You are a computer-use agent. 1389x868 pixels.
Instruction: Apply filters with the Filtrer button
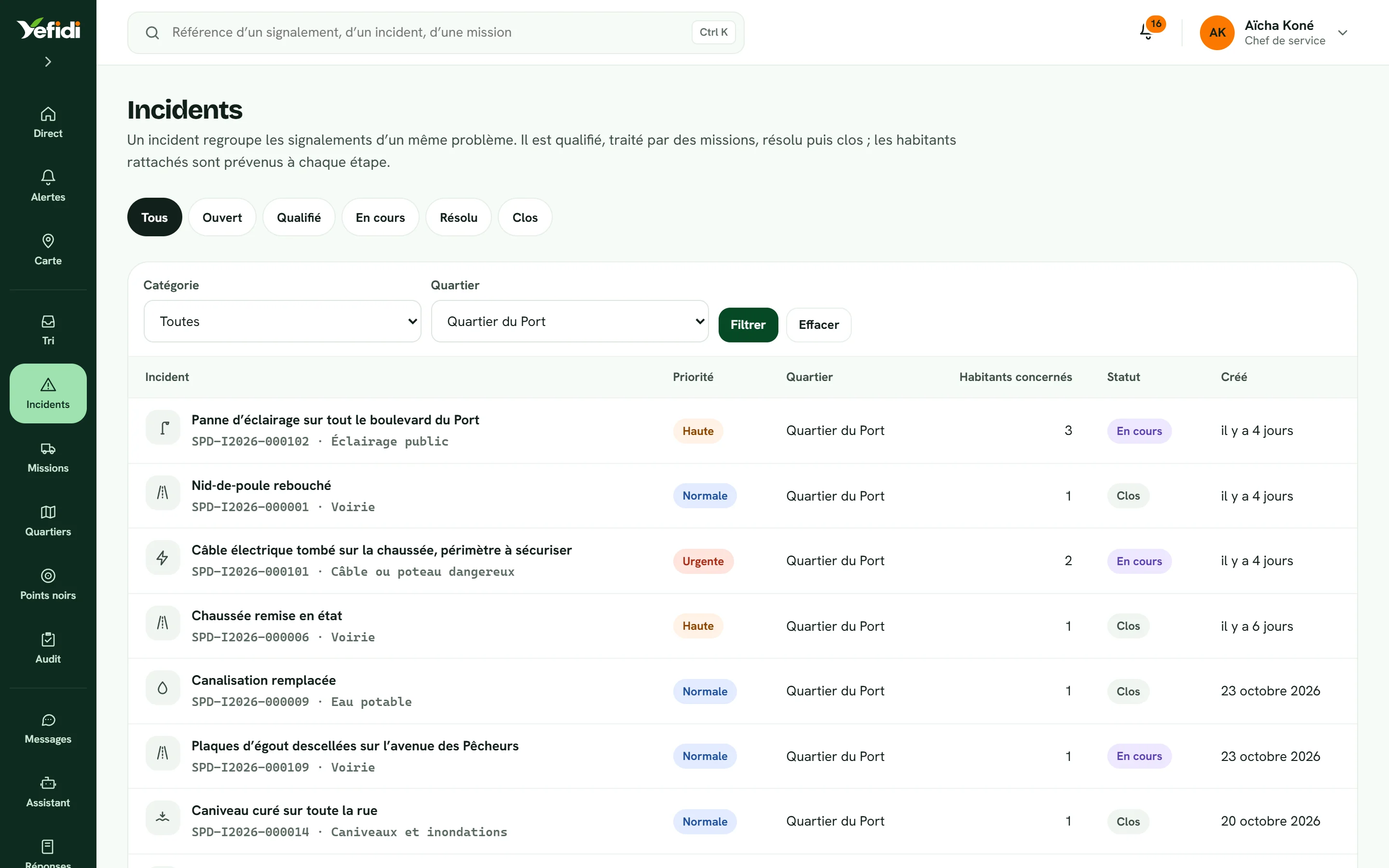click(748, 325)
